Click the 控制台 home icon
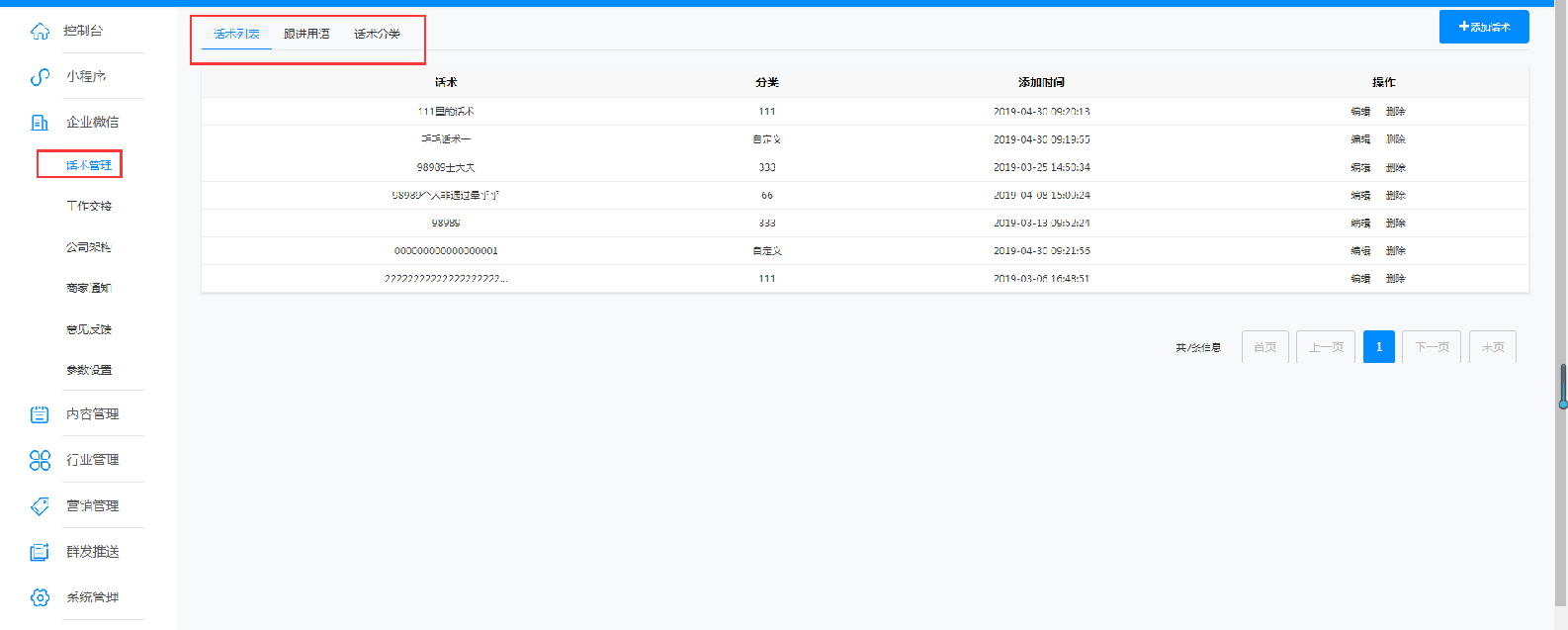 click(40, 32)
